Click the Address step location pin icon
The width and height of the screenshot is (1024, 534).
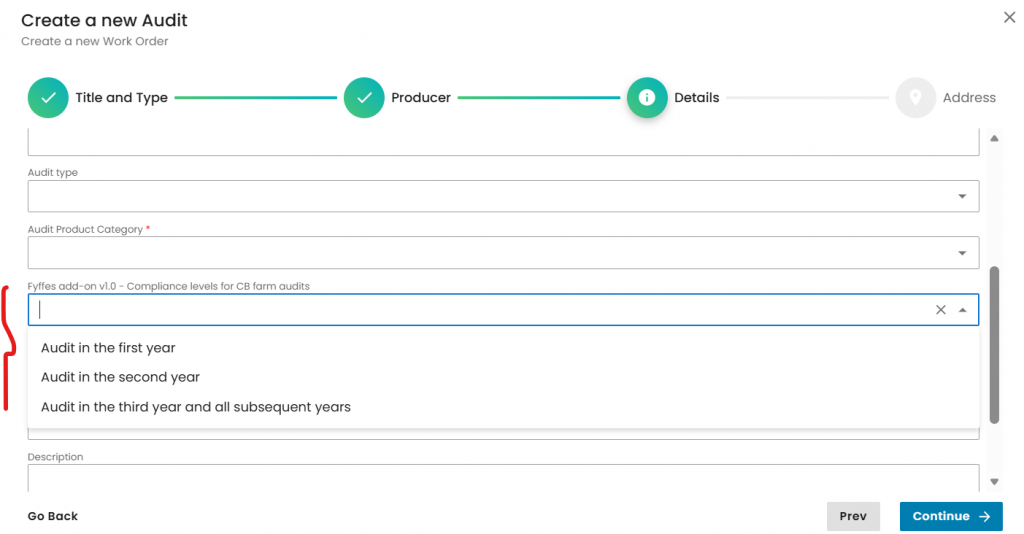click(915, 98)
